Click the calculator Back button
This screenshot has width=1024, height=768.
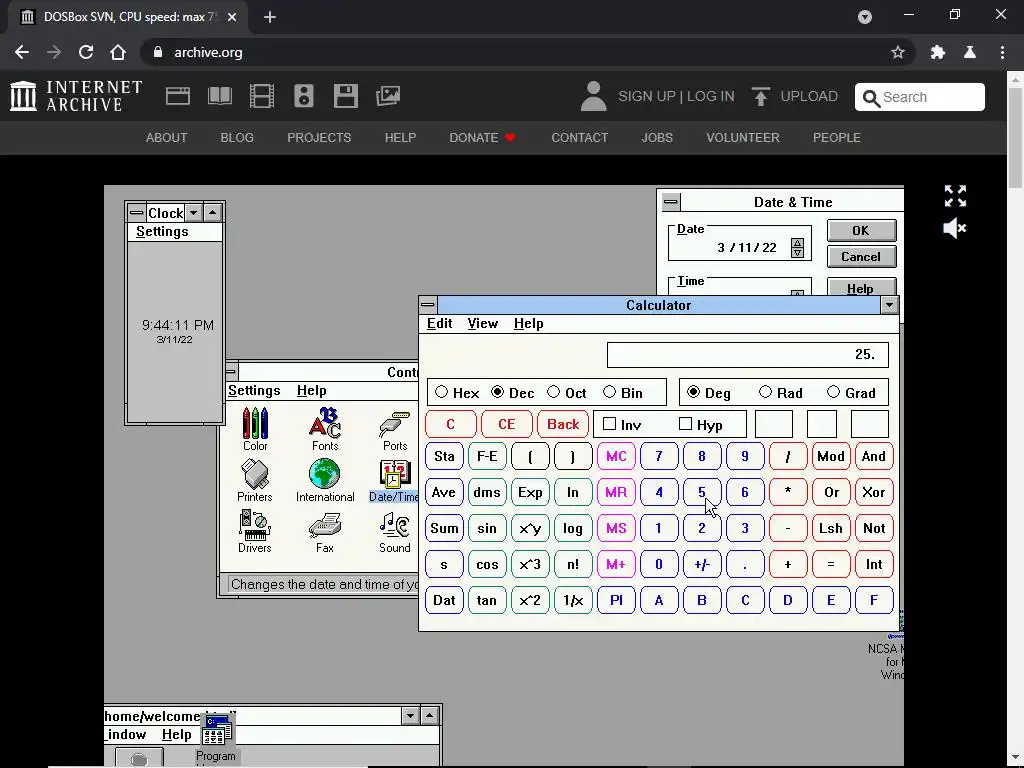pos(563,424)
